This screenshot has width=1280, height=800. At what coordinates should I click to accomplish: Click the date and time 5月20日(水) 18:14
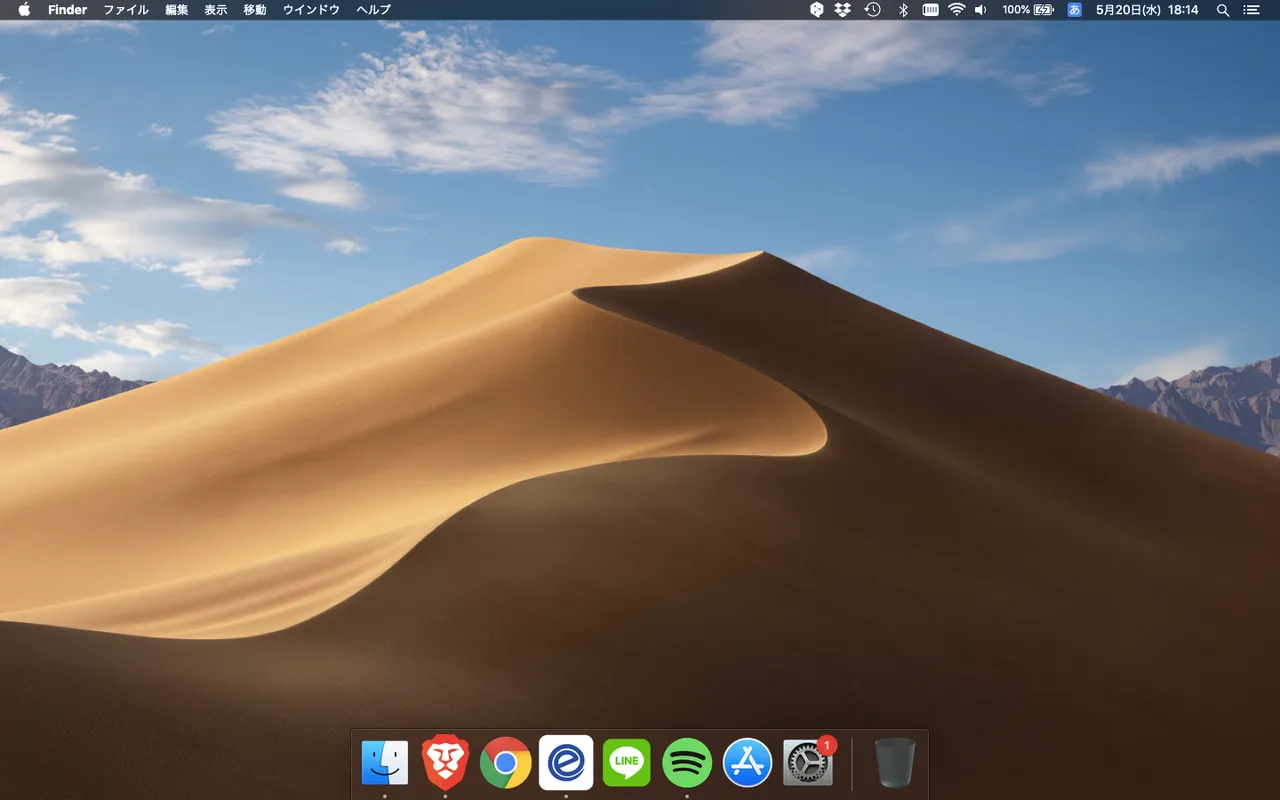pyautogui.click(x=1147, y=9)
